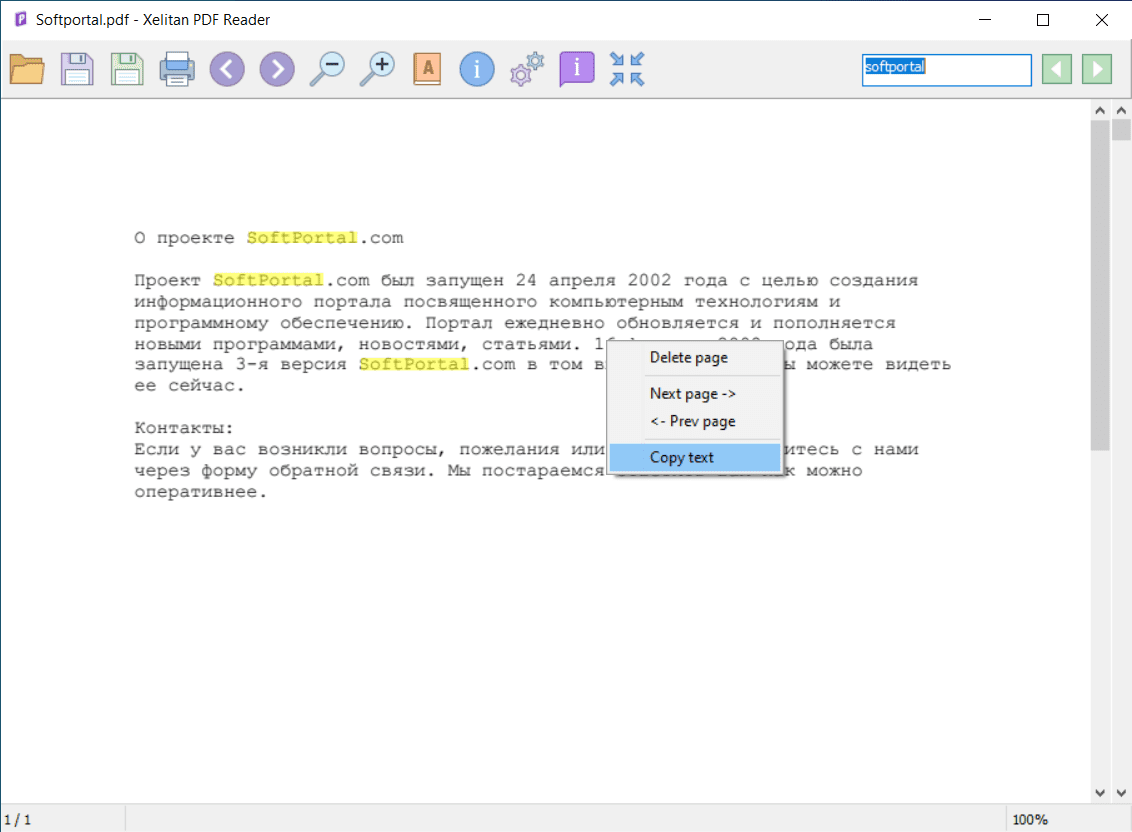Click the outer scrollbar down arrow

click(x=1121, y=792)
